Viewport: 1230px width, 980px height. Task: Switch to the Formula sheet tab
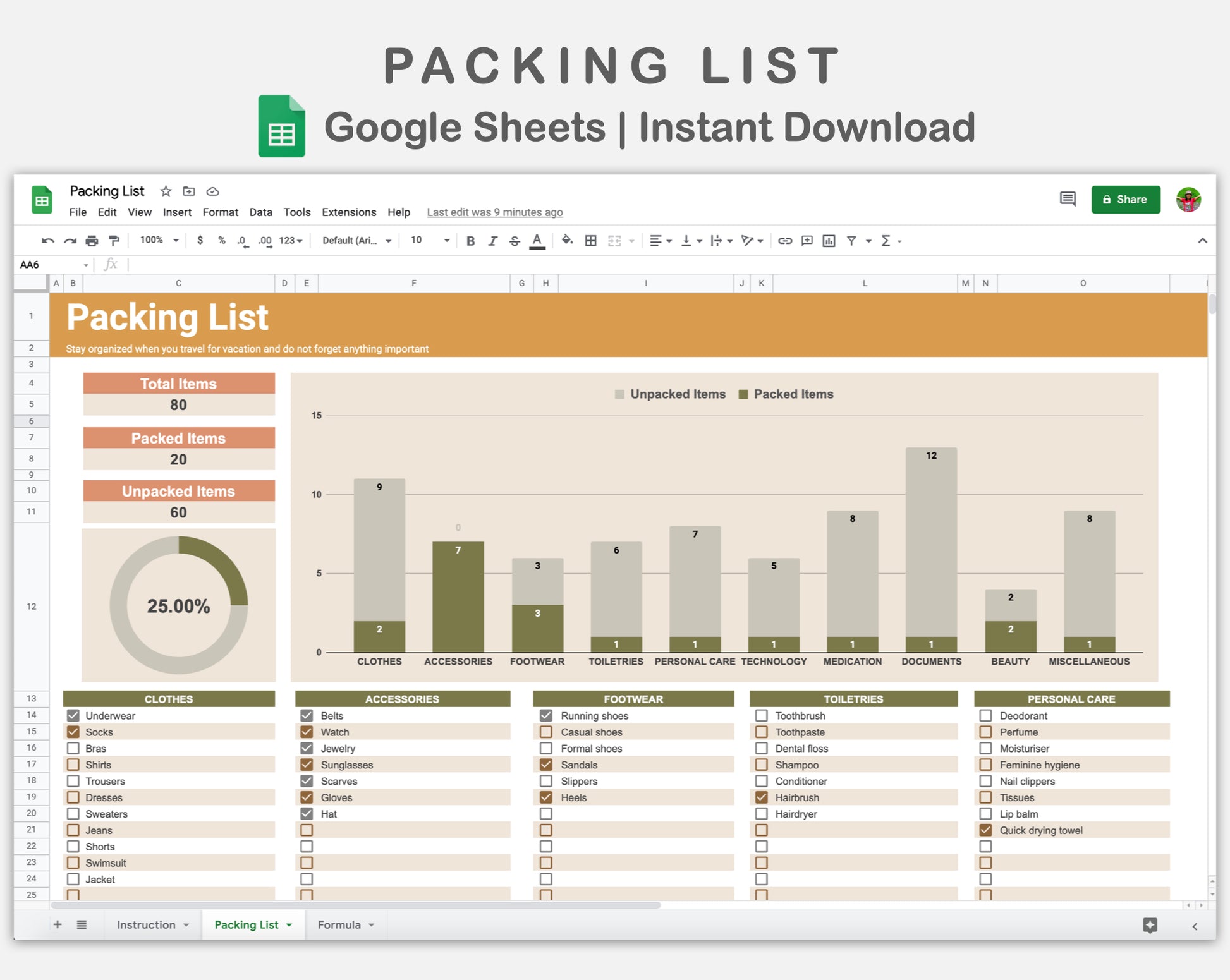[x=339, y=924]
